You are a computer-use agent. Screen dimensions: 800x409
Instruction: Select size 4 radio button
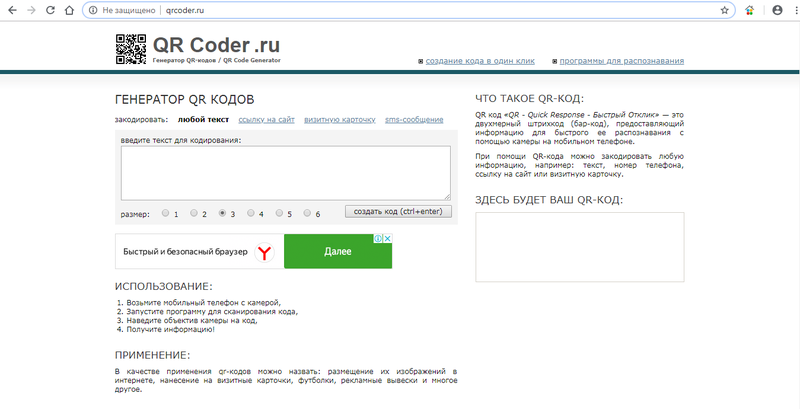(251, 213)
